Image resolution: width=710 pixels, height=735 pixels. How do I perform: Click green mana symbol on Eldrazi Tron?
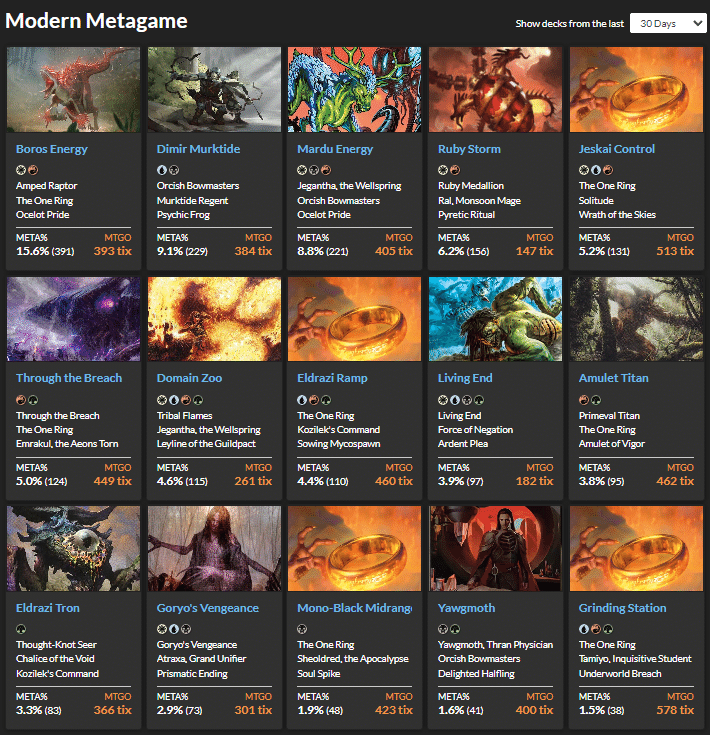(21, 629)
